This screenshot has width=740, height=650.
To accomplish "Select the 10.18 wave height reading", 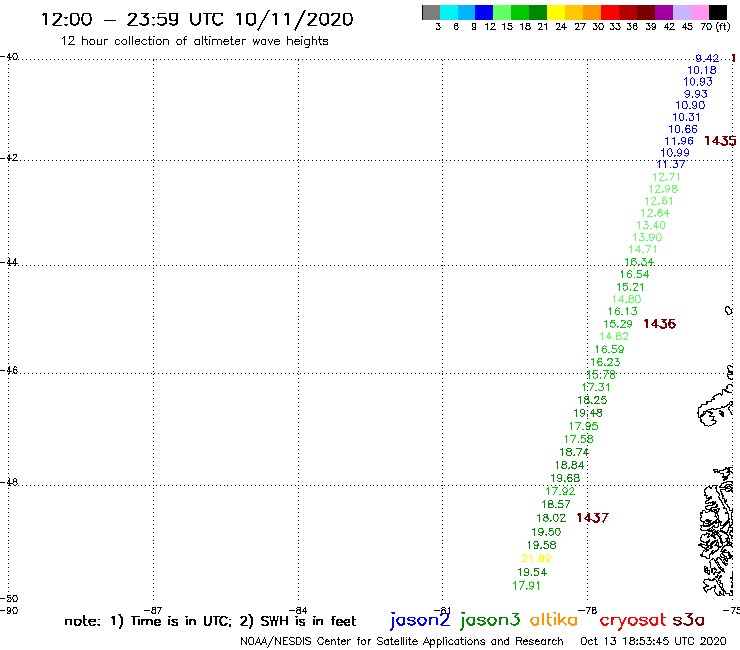I will coord(701,70).
